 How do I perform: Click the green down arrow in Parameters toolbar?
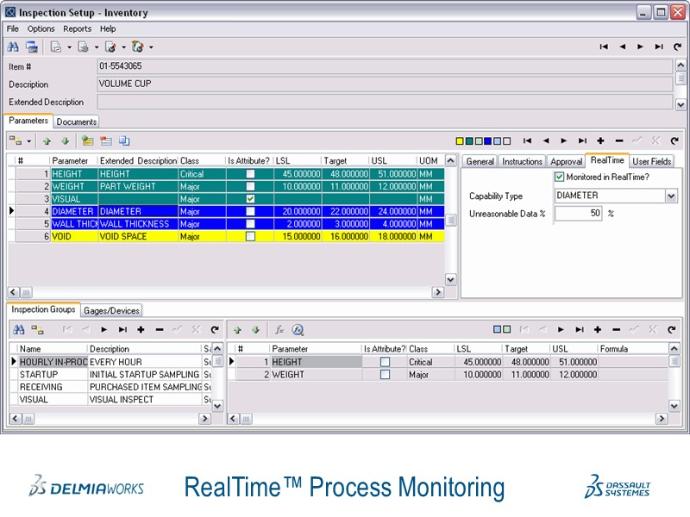coord(65,141)
